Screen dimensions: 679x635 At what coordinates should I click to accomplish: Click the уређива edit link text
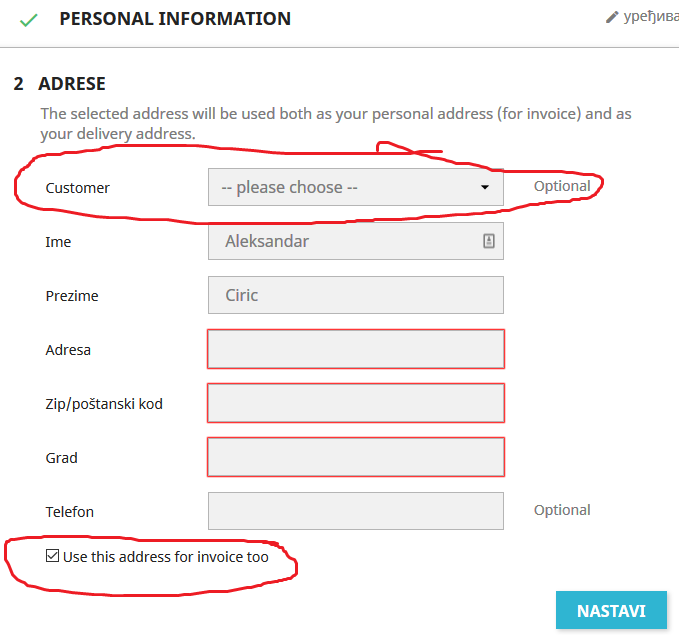pyautogui.click(x=651, y=17)
